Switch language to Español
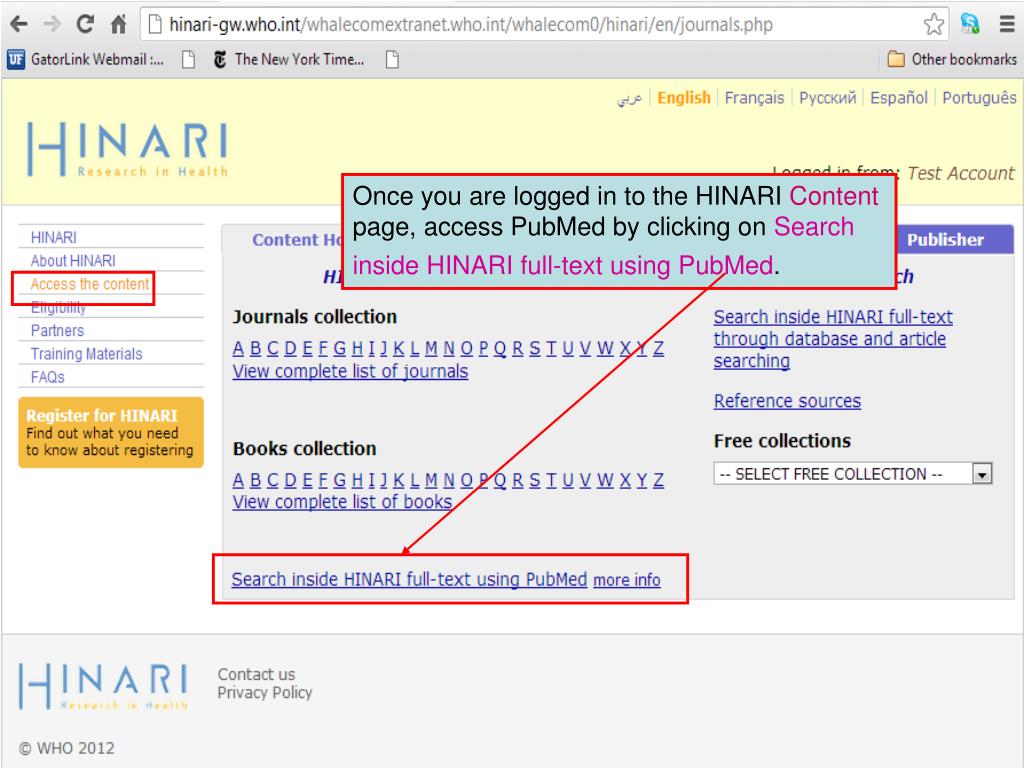Image resolution: width=1024 pixels, height=768 pixels. pos(899,98)
